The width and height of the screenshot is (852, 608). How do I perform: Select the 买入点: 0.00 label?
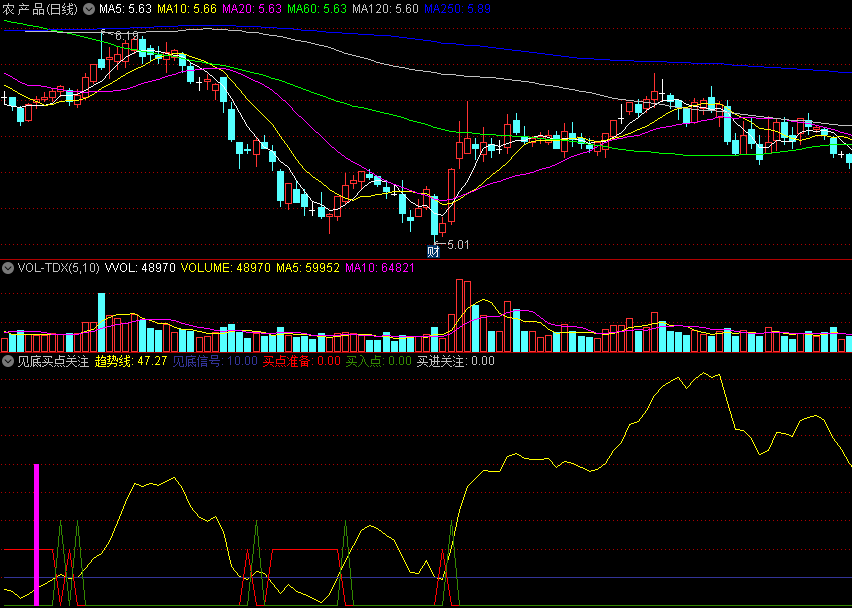tap(379, 361)
